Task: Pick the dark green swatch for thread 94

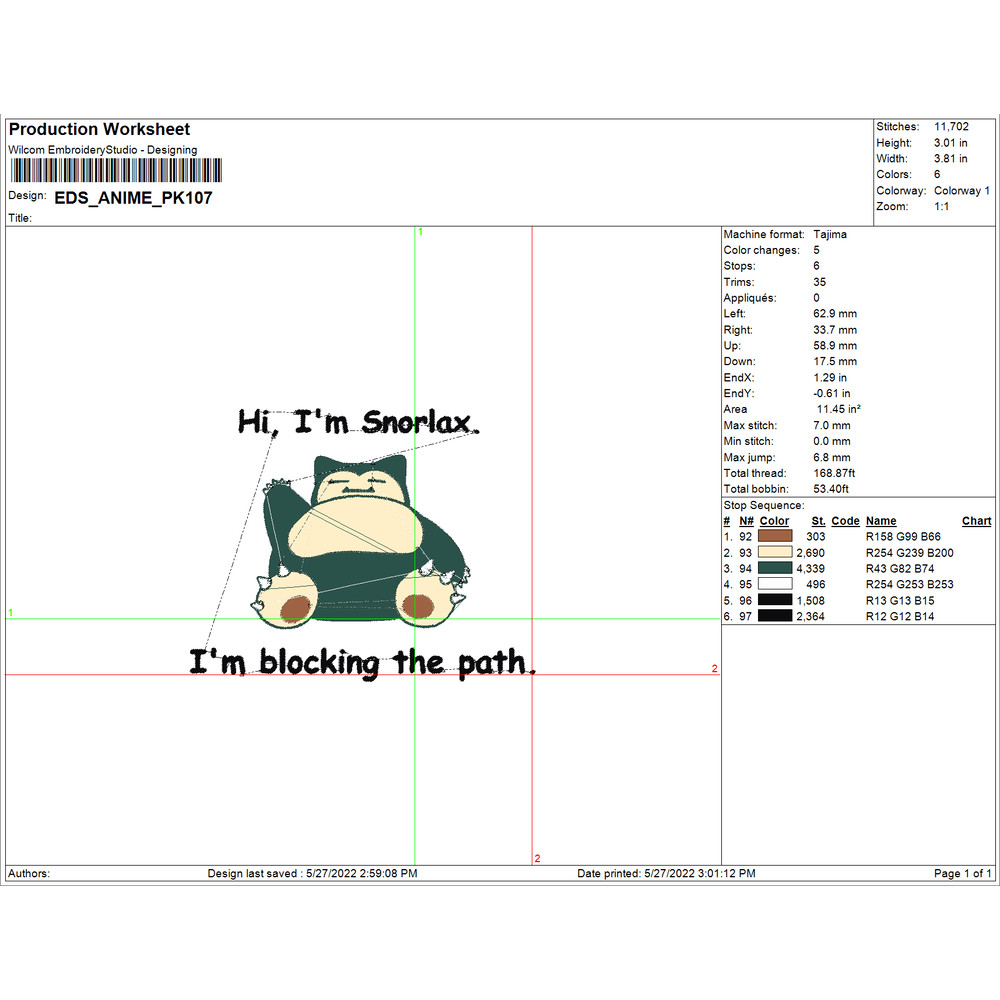Action: point(775,569)
